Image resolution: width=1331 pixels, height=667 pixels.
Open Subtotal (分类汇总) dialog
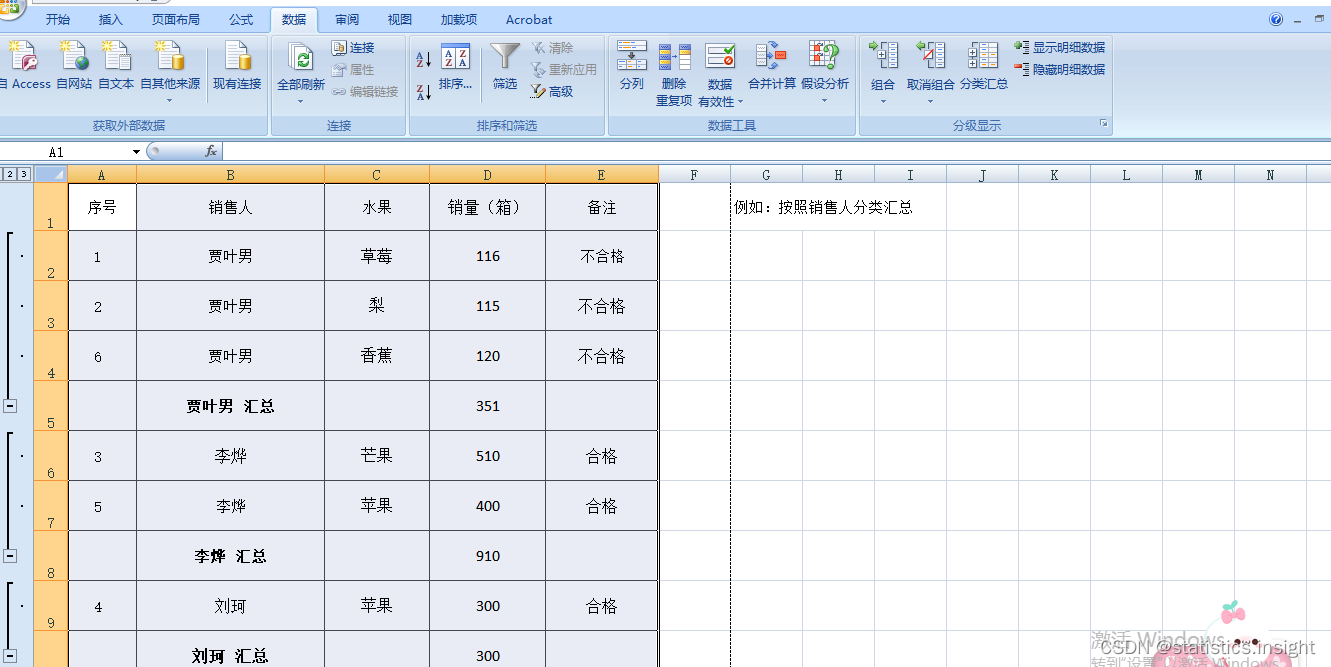point(984,66)
